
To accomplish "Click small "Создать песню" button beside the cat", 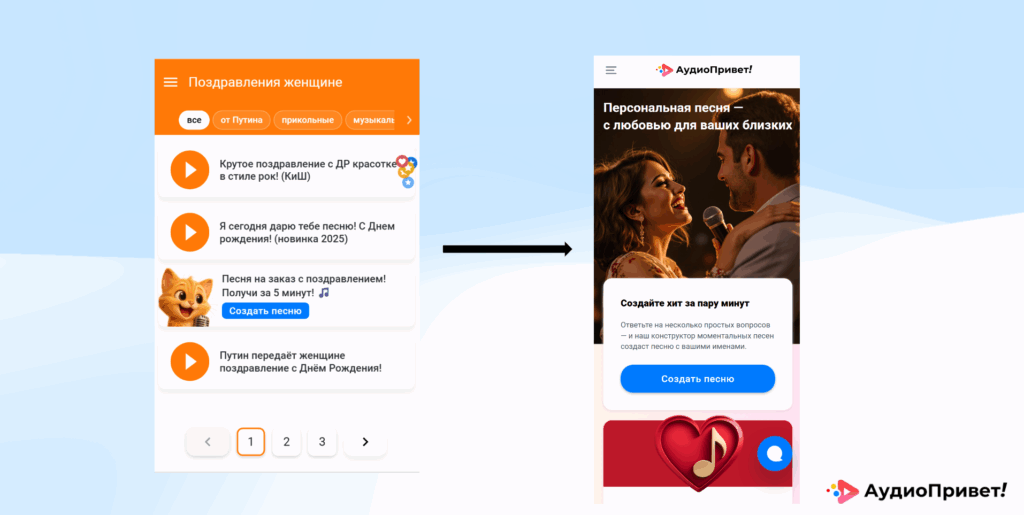I will tap(265, 311).
